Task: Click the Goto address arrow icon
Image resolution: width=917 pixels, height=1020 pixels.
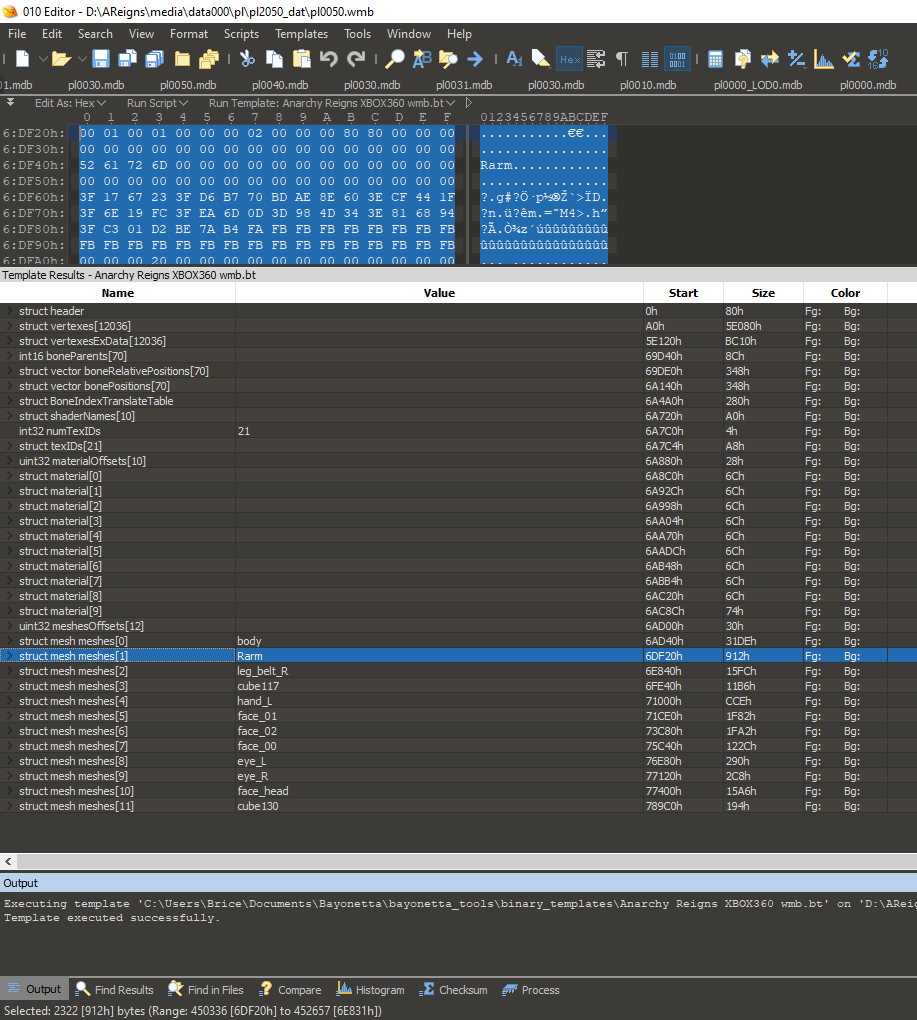Action: click(473, 59)
